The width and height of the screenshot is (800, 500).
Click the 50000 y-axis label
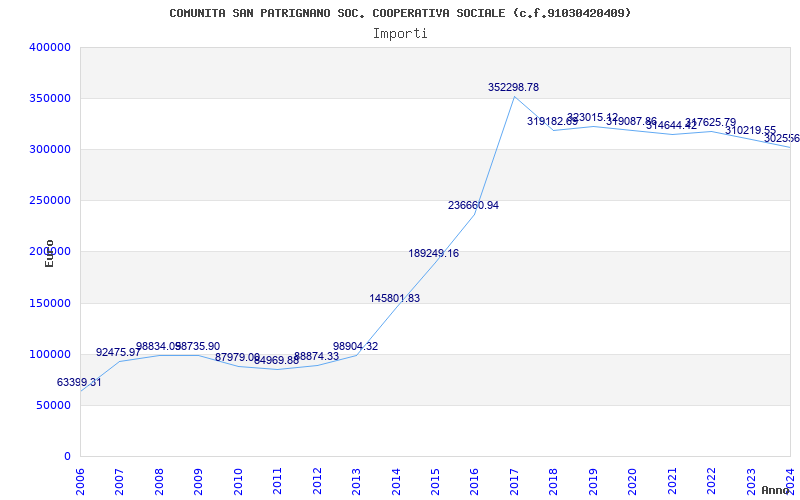54,406
